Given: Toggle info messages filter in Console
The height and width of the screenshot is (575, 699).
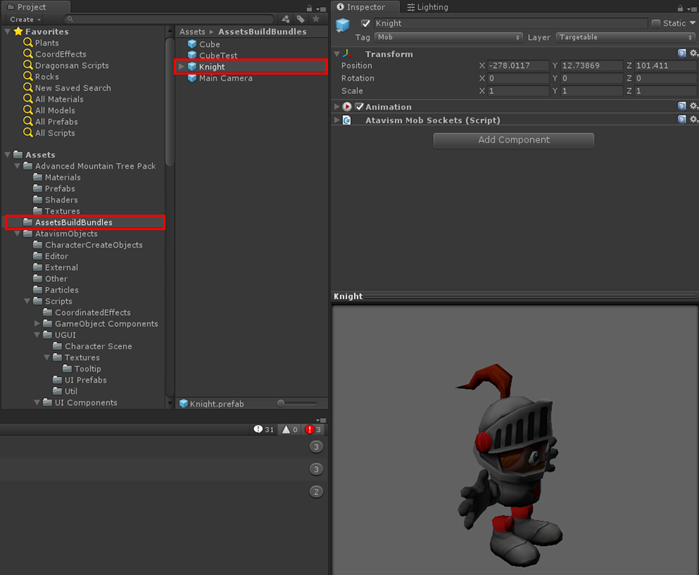Looking at the screenshot, I should click(264, 429).
